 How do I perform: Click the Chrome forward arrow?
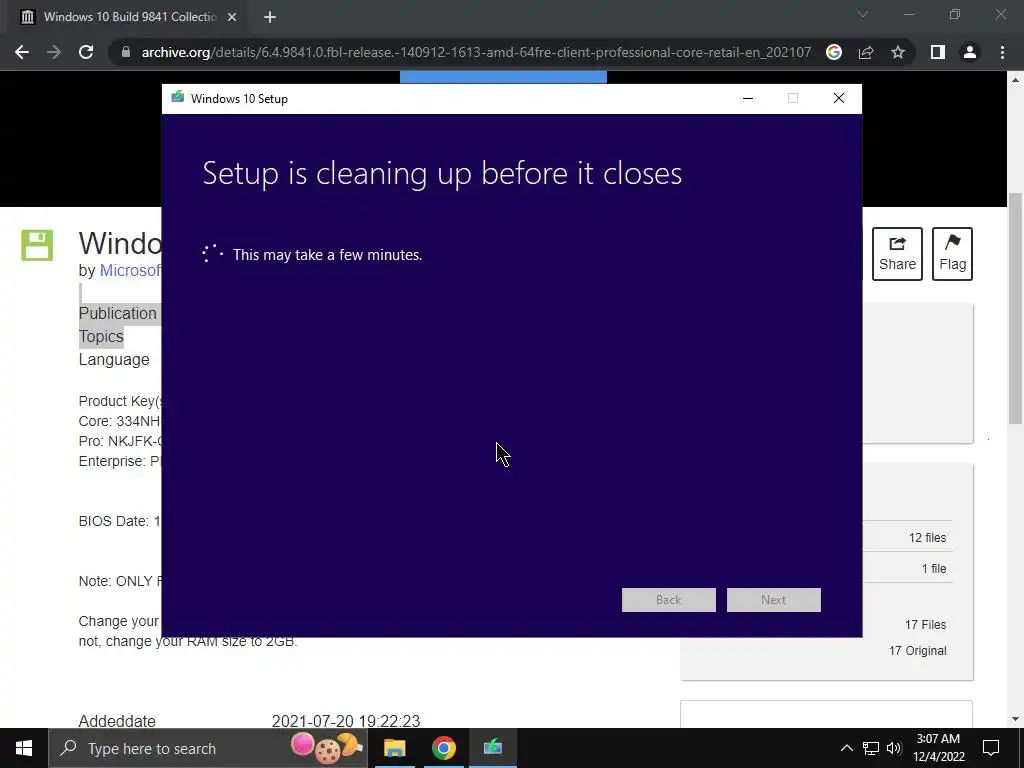pyautogui.click(x=54, y=52)
